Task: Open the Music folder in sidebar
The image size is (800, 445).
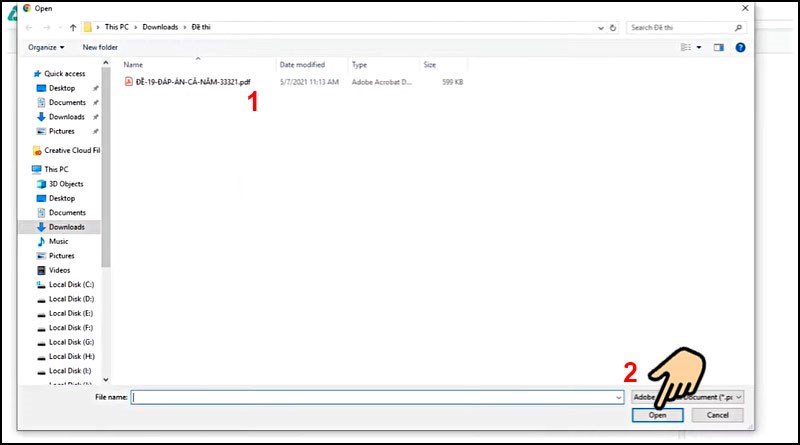Action: pyautogui.click(x=58, y=241)
